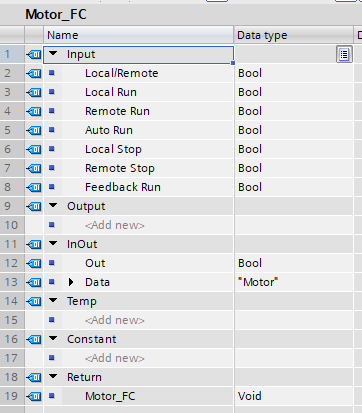
Task: Select the tag icon on the Output row
Action: [x=34, y=206]
